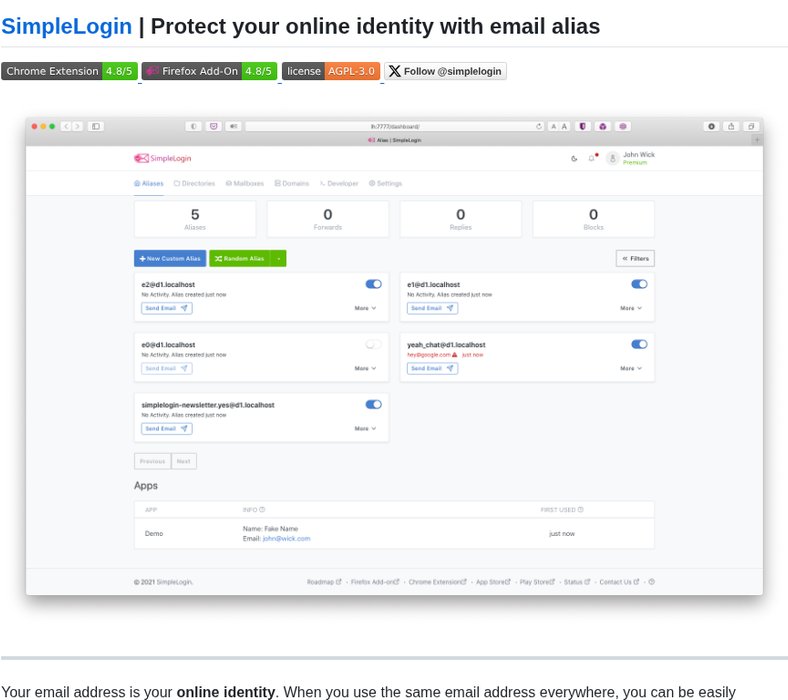This screenshot has height=700, width=788.
Task: Click the browser reload icon
Action: click(x=539, y=127)
